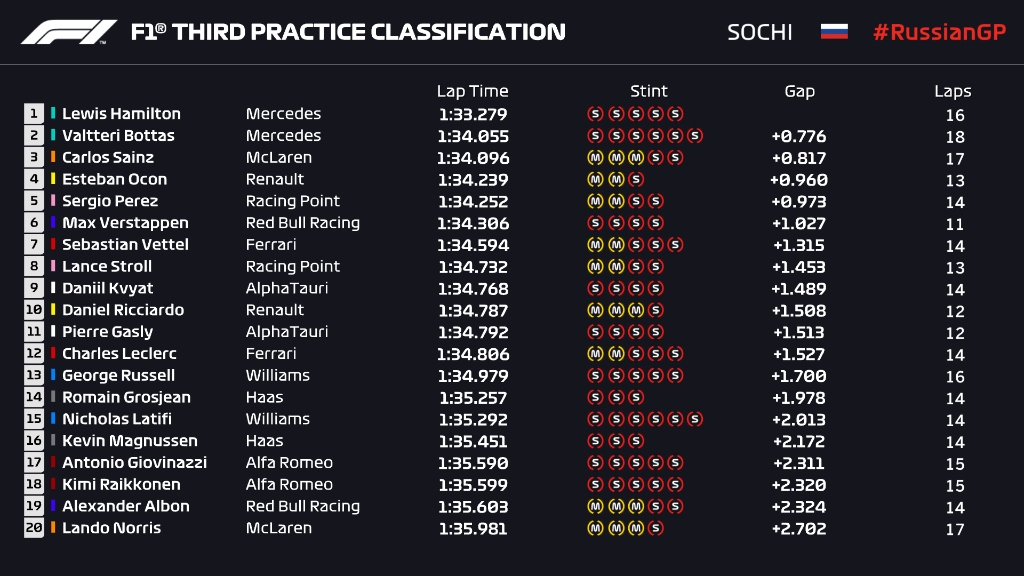This screenshot has width=1024, height=576.
Task: Click the position 20 number box
Action: tap(34, 529)
